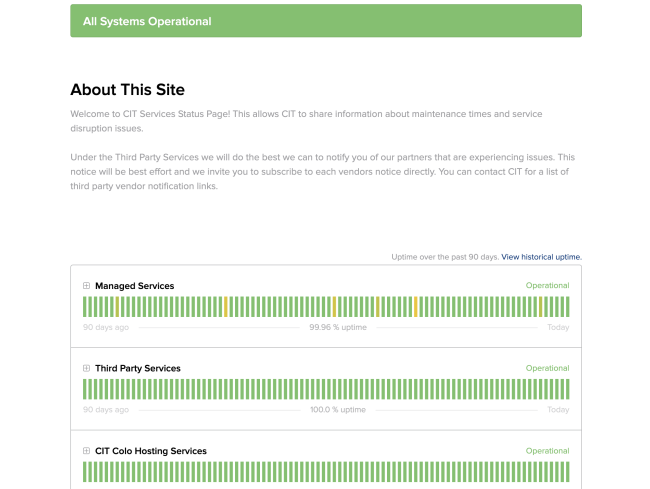Select second yellow bar in Managed Services
The width and height of the screenshot is (650, 489).
point(226,307)
